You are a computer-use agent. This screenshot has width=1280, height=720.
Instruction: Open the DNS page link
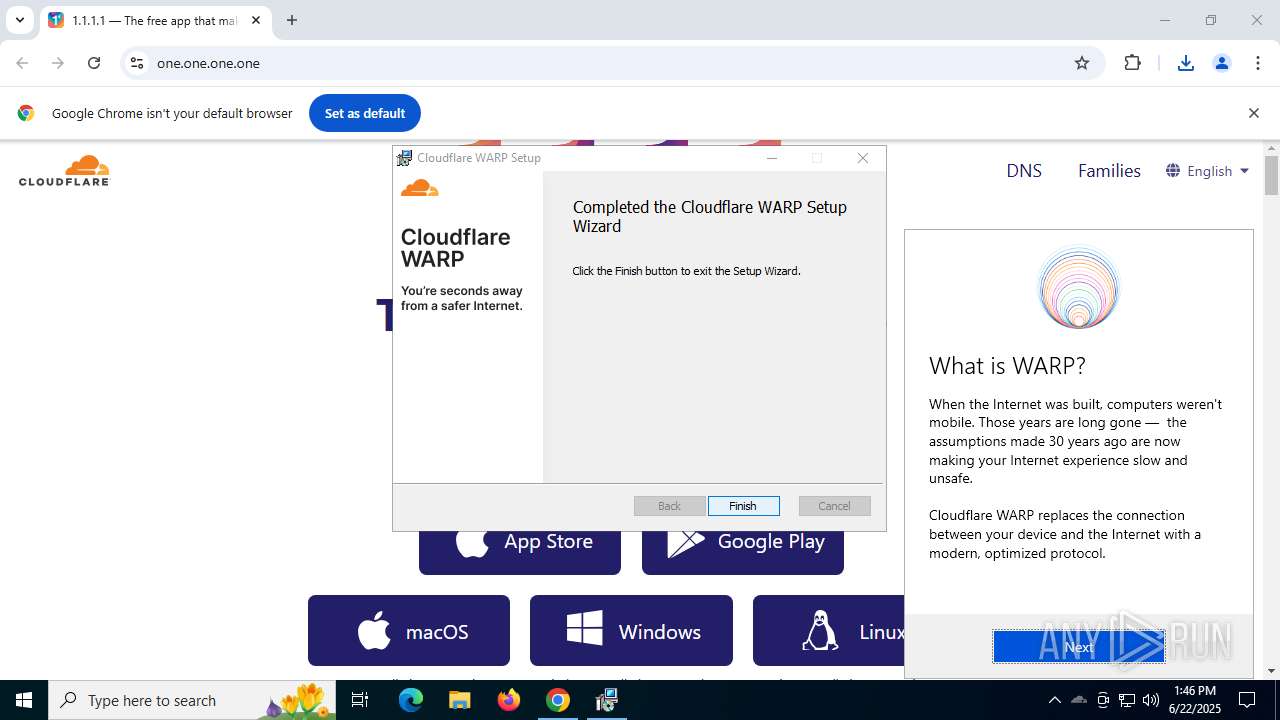click(x=1024, y=171)
